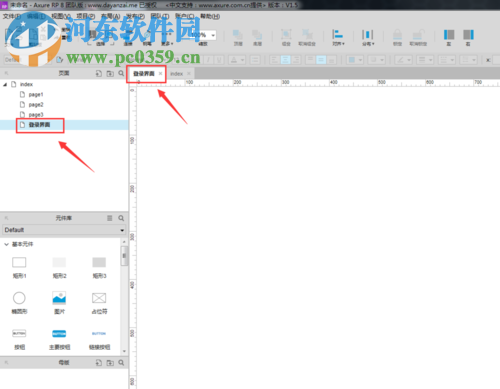Close the index canvas tab
Viewport: 500px width, 389px height.
pyautogui.click(x=189, y=73)
